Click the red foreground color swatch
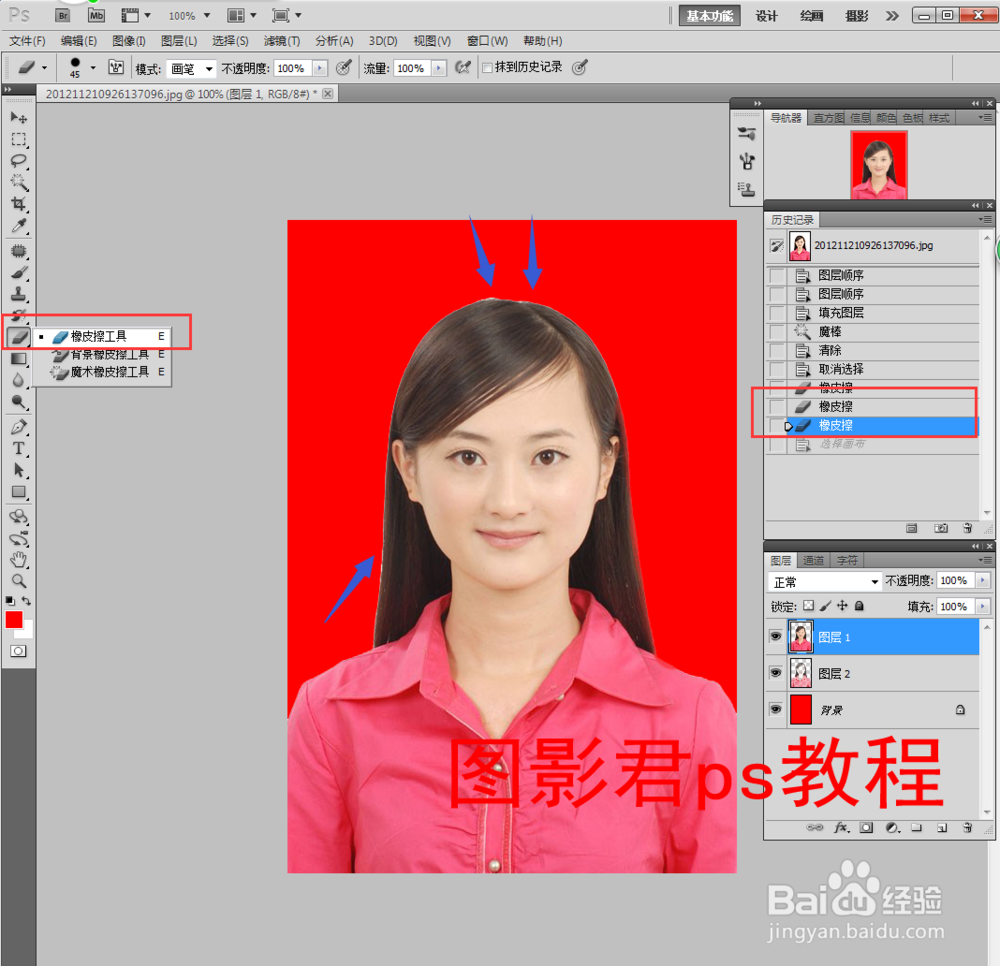The width and height of the screenshot is (1000, 966). [x=13, y=619]
